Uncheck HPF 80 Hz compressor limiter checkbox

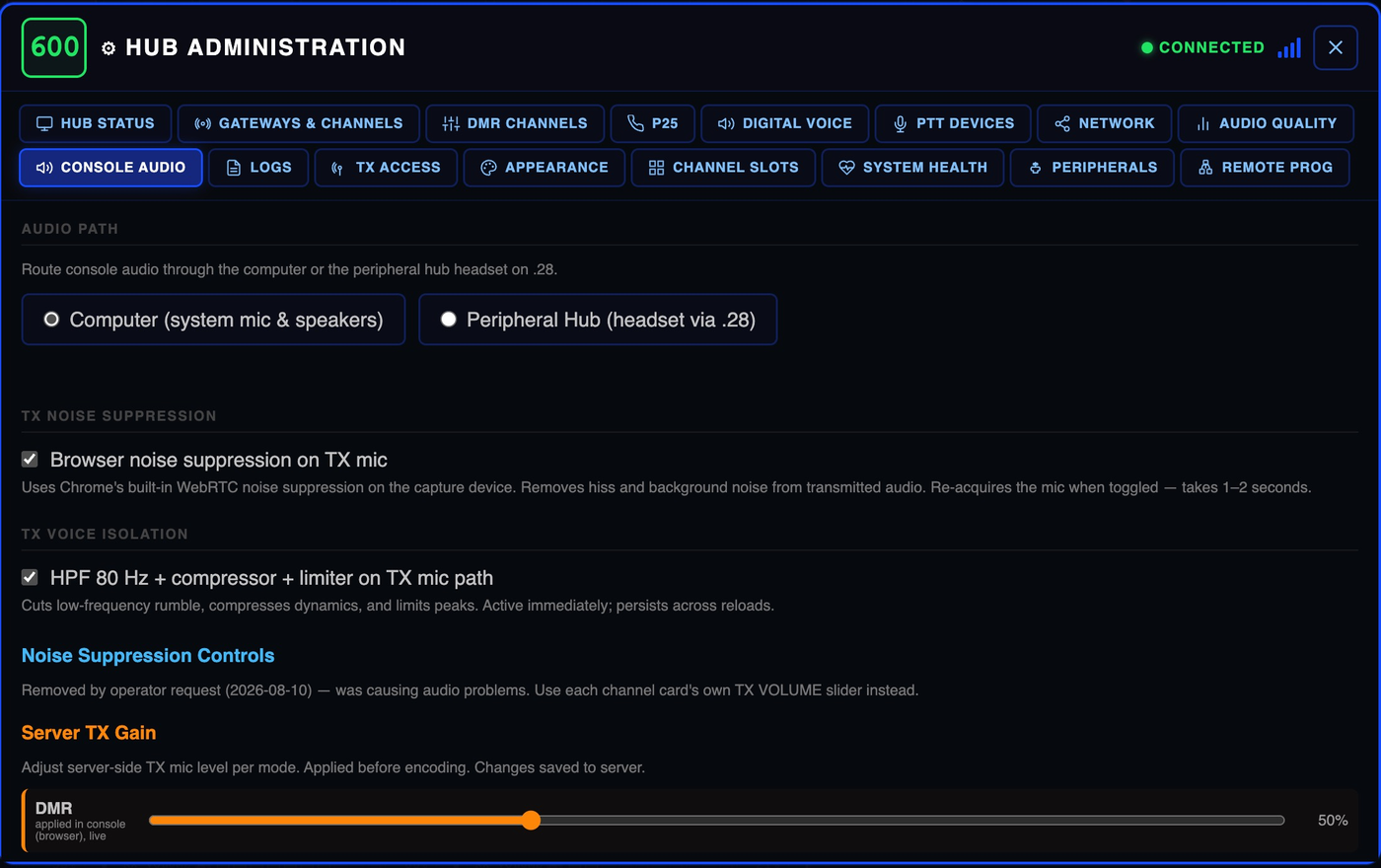(30, 578)
